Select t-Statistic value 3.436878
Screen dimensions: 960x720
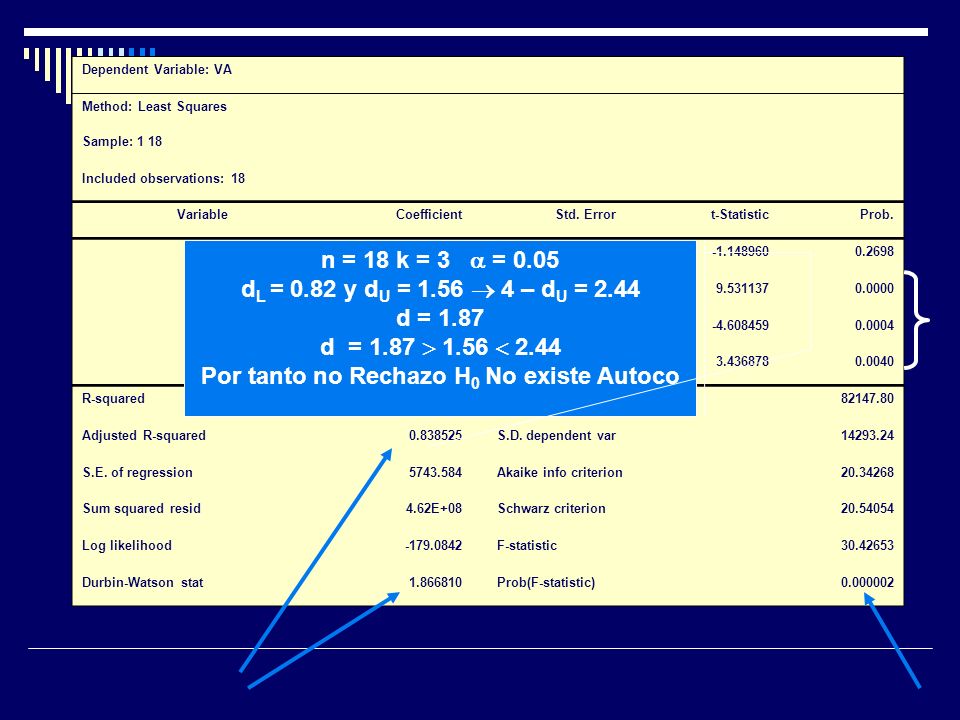click(742, 361)
